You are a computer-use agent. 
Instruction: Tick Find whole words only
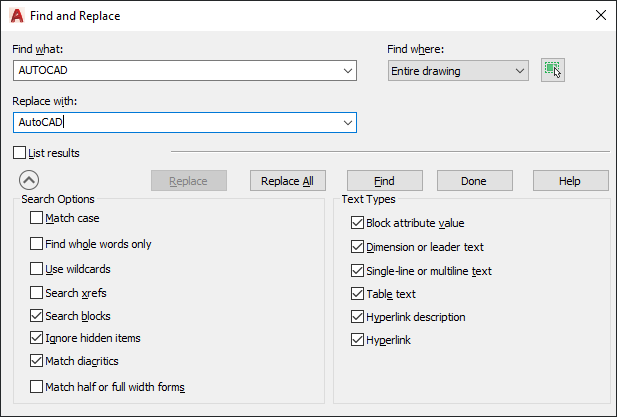(37, 243)
